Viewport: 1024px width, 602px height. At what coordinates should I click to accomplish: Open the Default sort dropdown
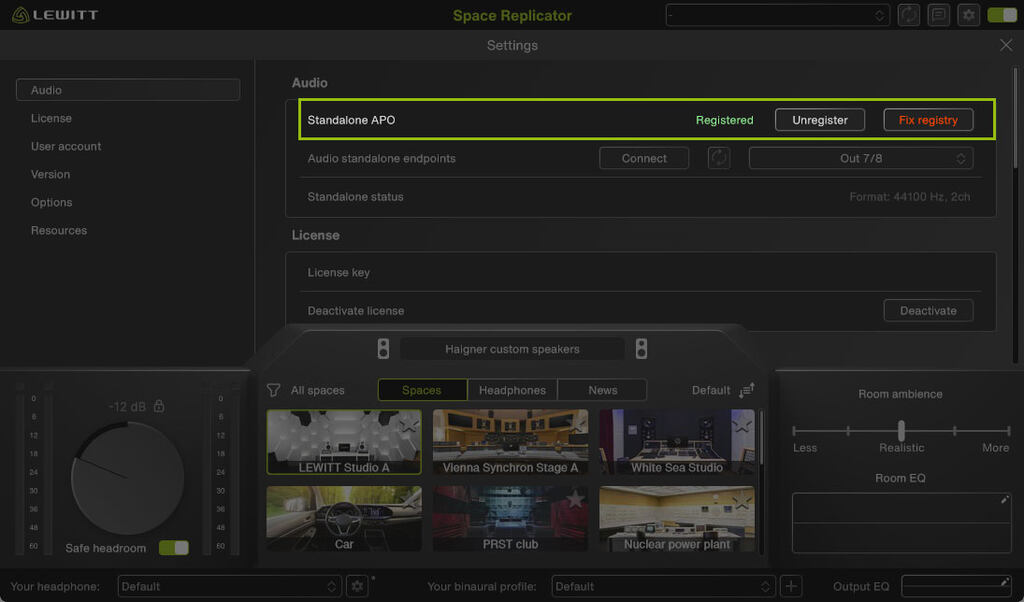pos(711,390)
